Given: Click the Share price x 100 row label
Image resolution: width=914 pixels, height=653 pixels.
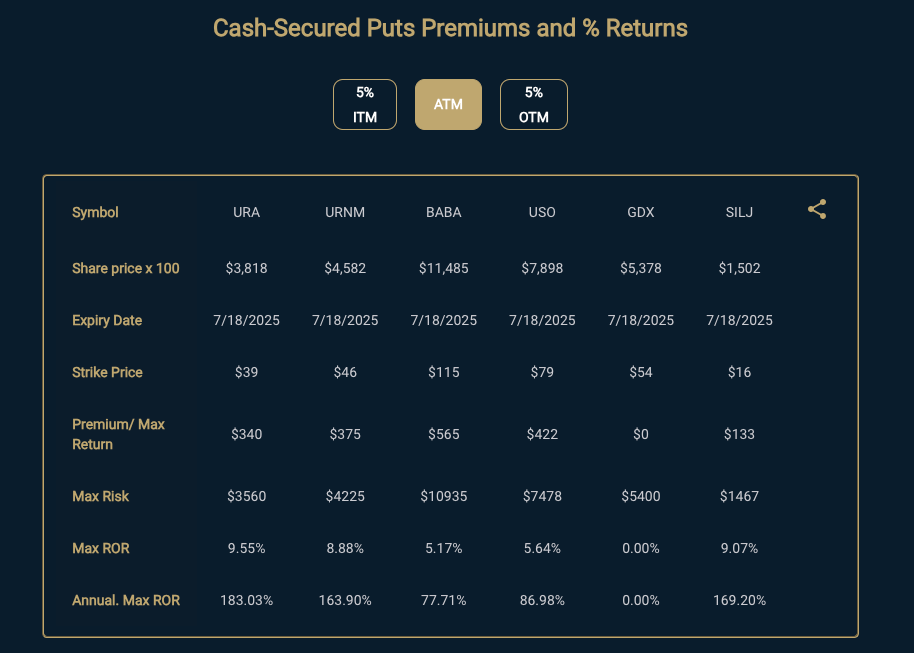Looking at the screenshot, I should point(126,268).
